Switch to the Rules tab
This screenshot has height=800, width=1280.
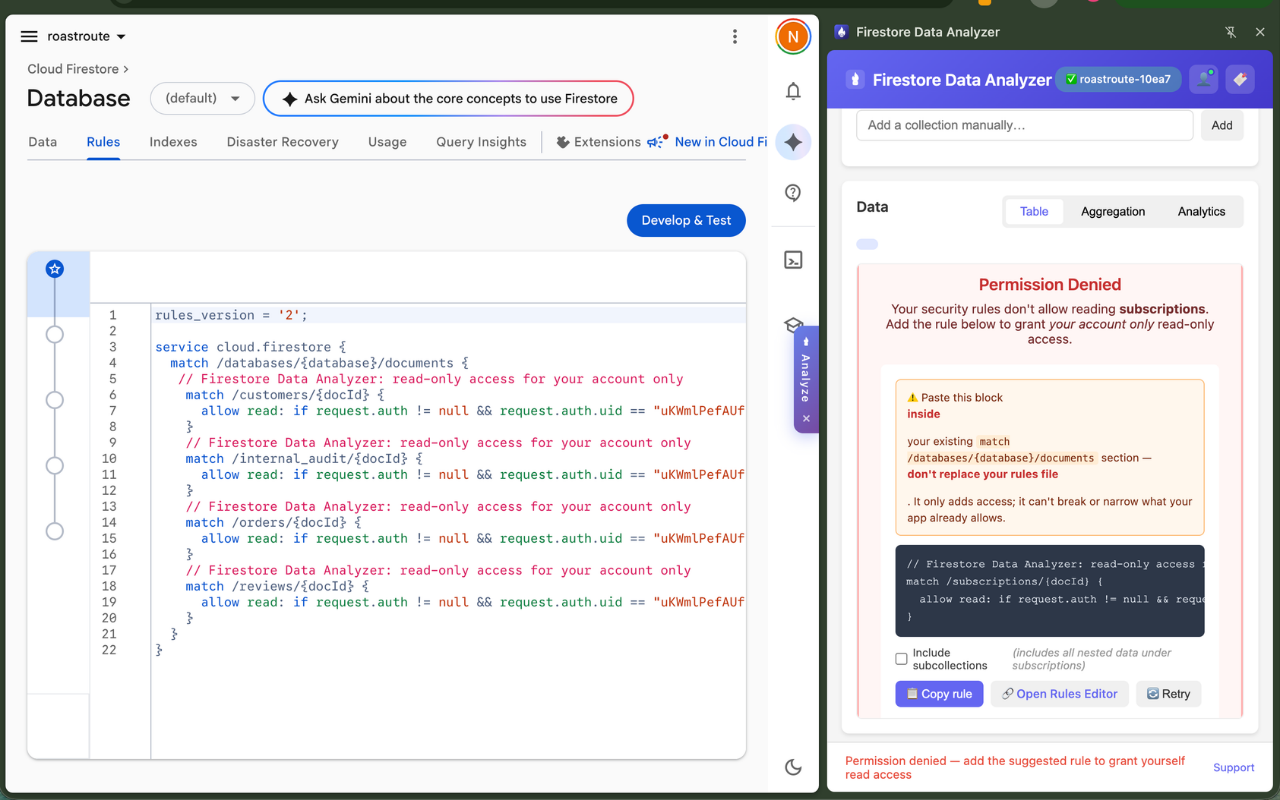103,142
